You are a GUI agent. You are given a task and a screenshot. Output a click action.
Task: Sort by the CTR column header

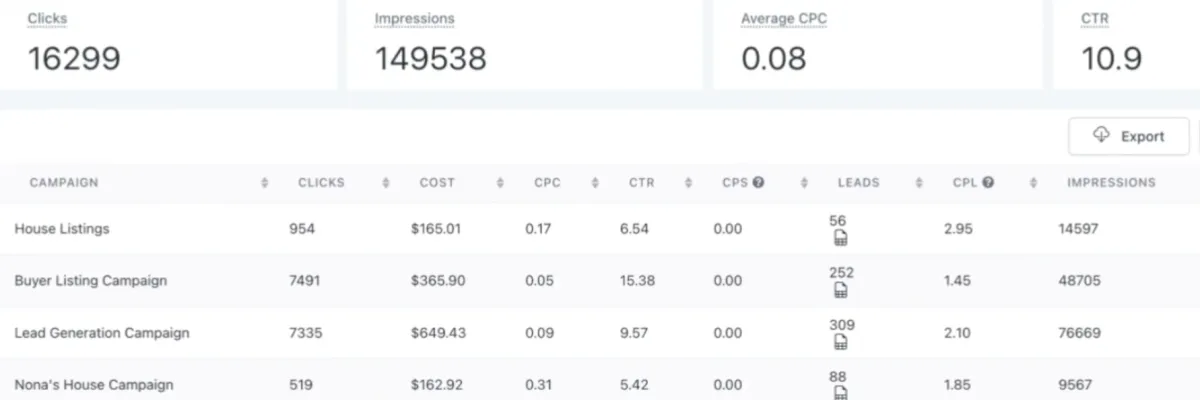[x=642, y=183]
